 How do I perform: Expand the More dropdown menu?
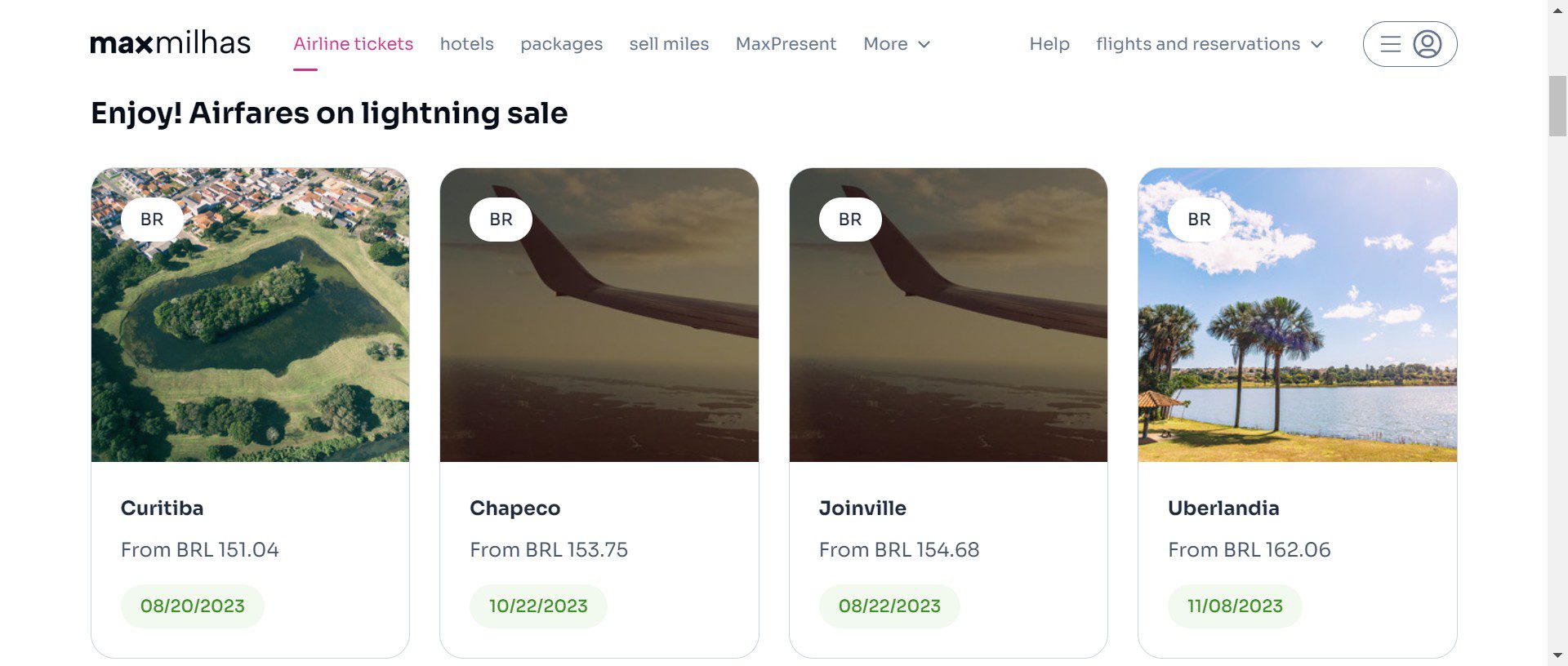pyautogui.click(x=896, y=44)
